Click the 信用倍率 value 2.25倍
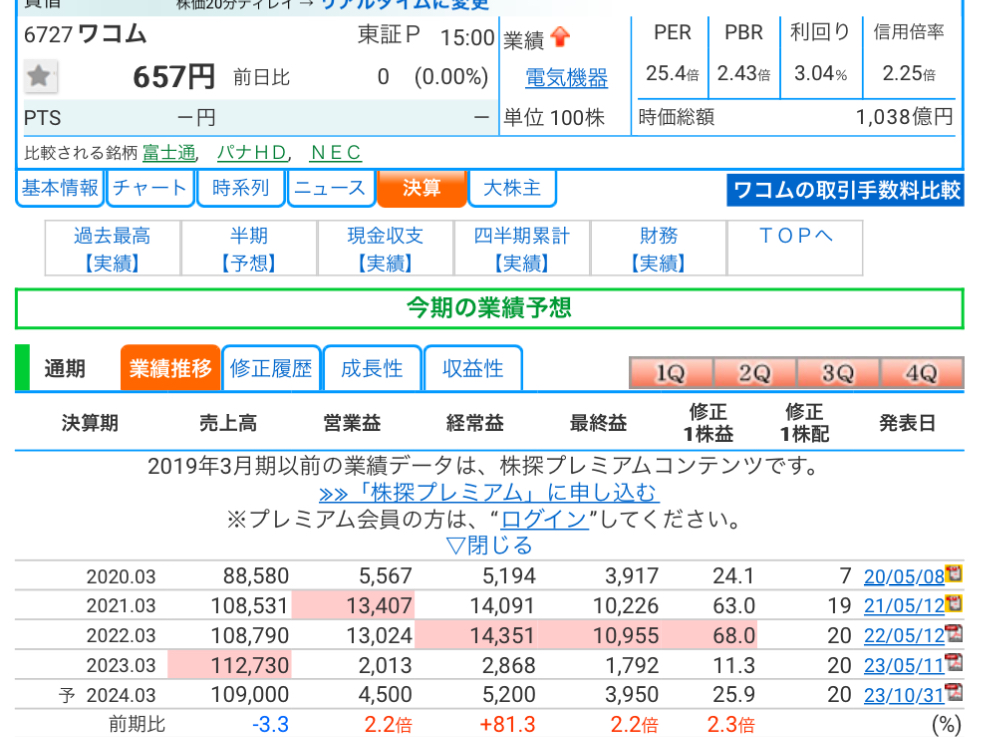994x737 pixels. (909, 74)
